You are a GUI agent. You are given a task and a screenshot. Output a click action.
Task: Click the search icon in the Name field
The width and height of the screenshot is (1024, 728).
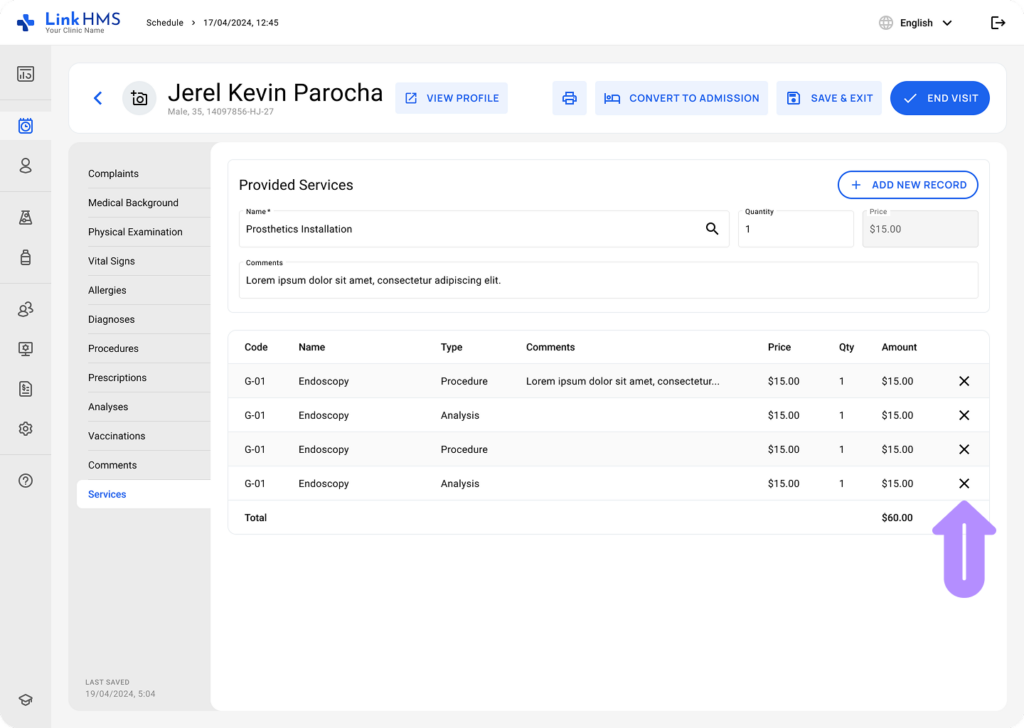[x=712, y=228]
